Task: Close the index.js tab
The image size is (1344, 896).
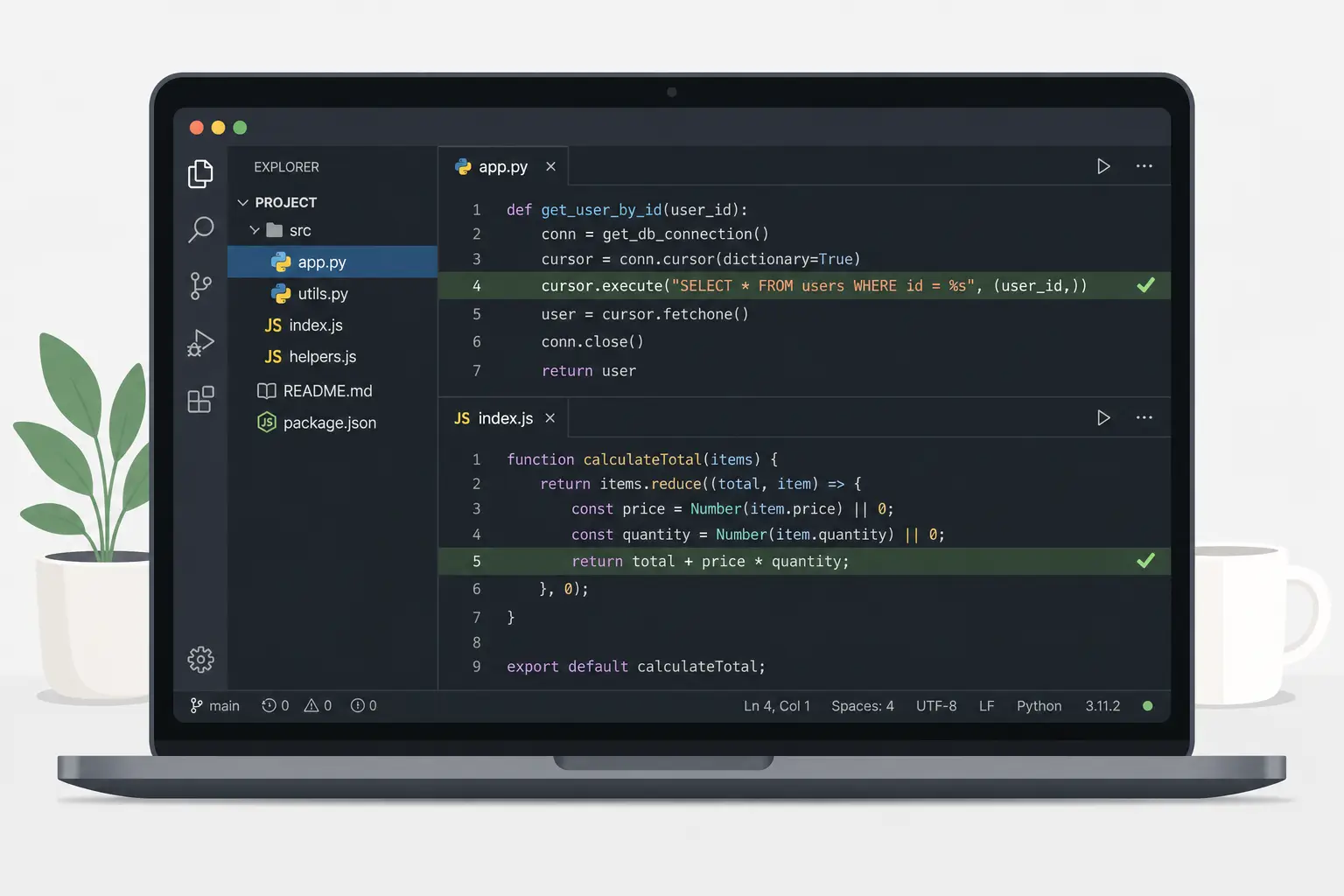Action: (550, 418)
